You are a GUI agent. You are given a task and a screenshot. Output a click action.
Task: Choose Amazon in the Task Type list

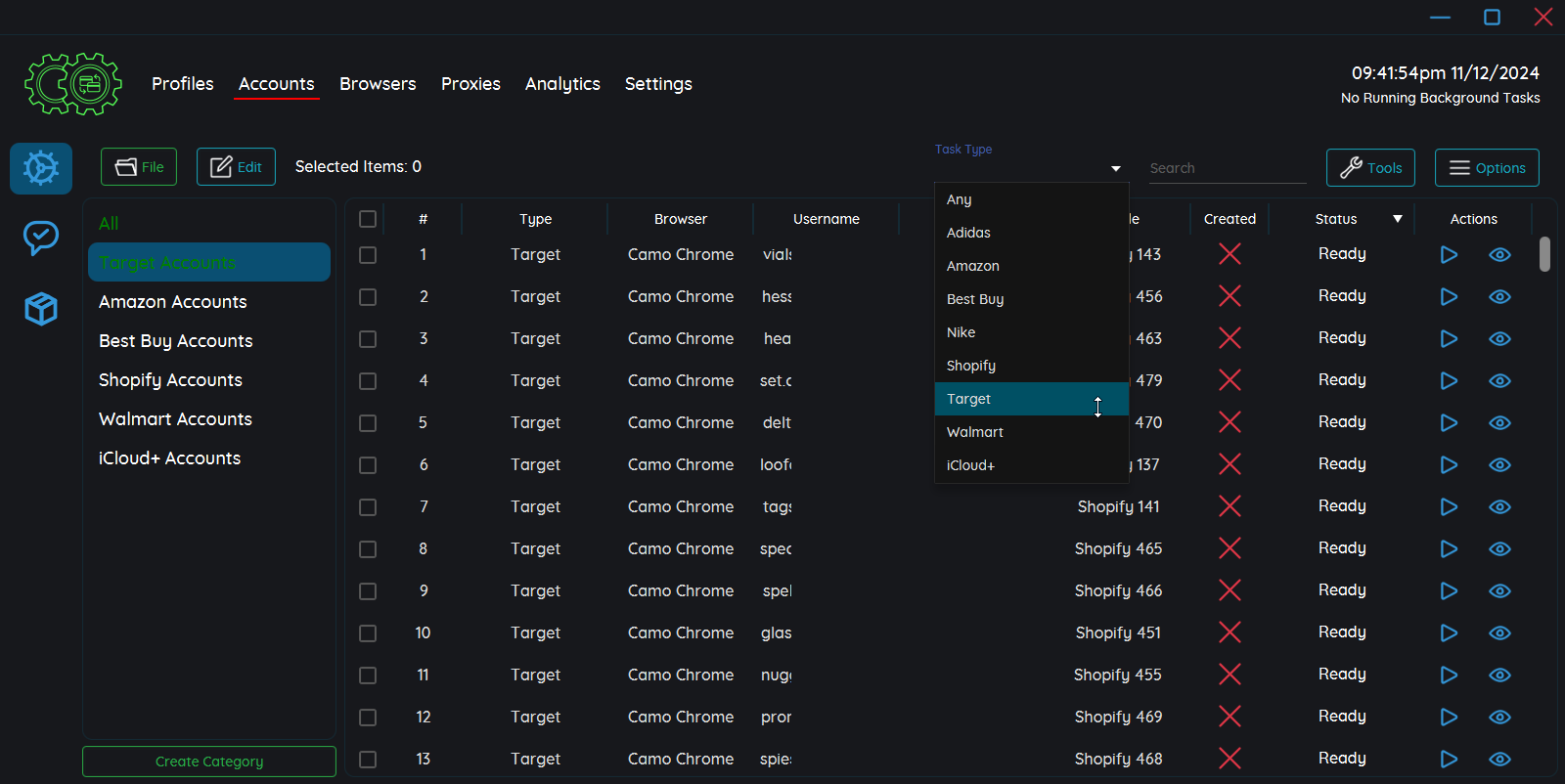click(973, 266)
